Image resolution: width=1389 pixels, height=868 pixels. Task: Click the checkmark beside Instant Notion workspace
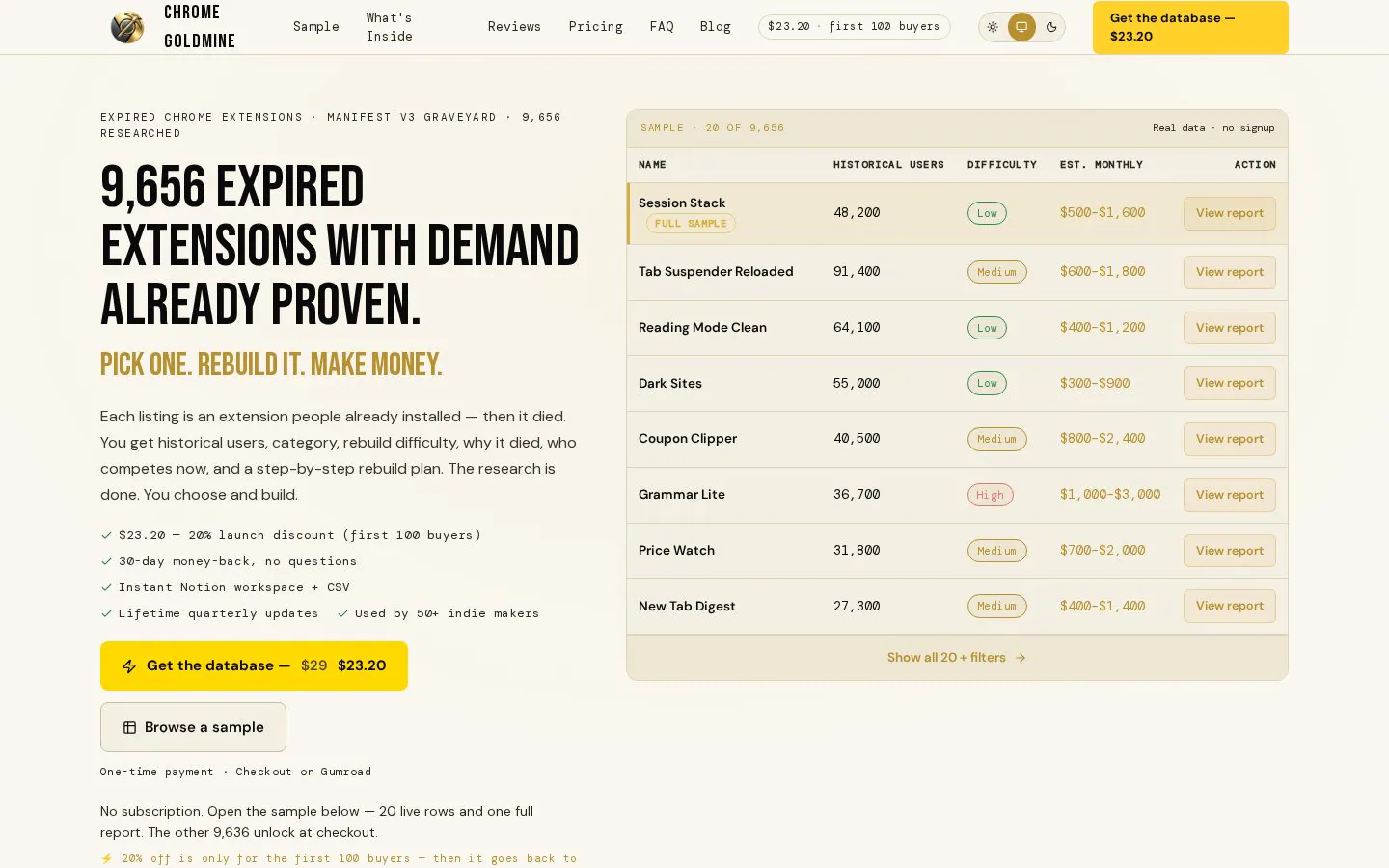pos(106,587)
